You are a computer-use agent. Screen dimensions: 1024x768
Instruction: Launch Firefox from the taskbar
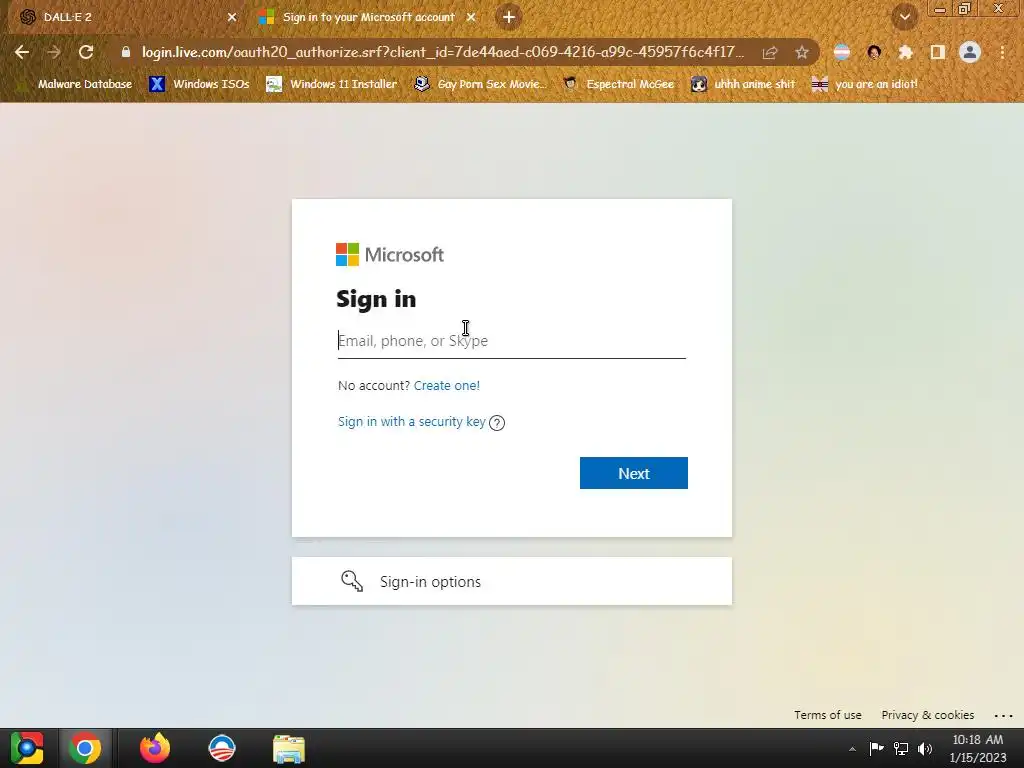[x=155, y=748]
